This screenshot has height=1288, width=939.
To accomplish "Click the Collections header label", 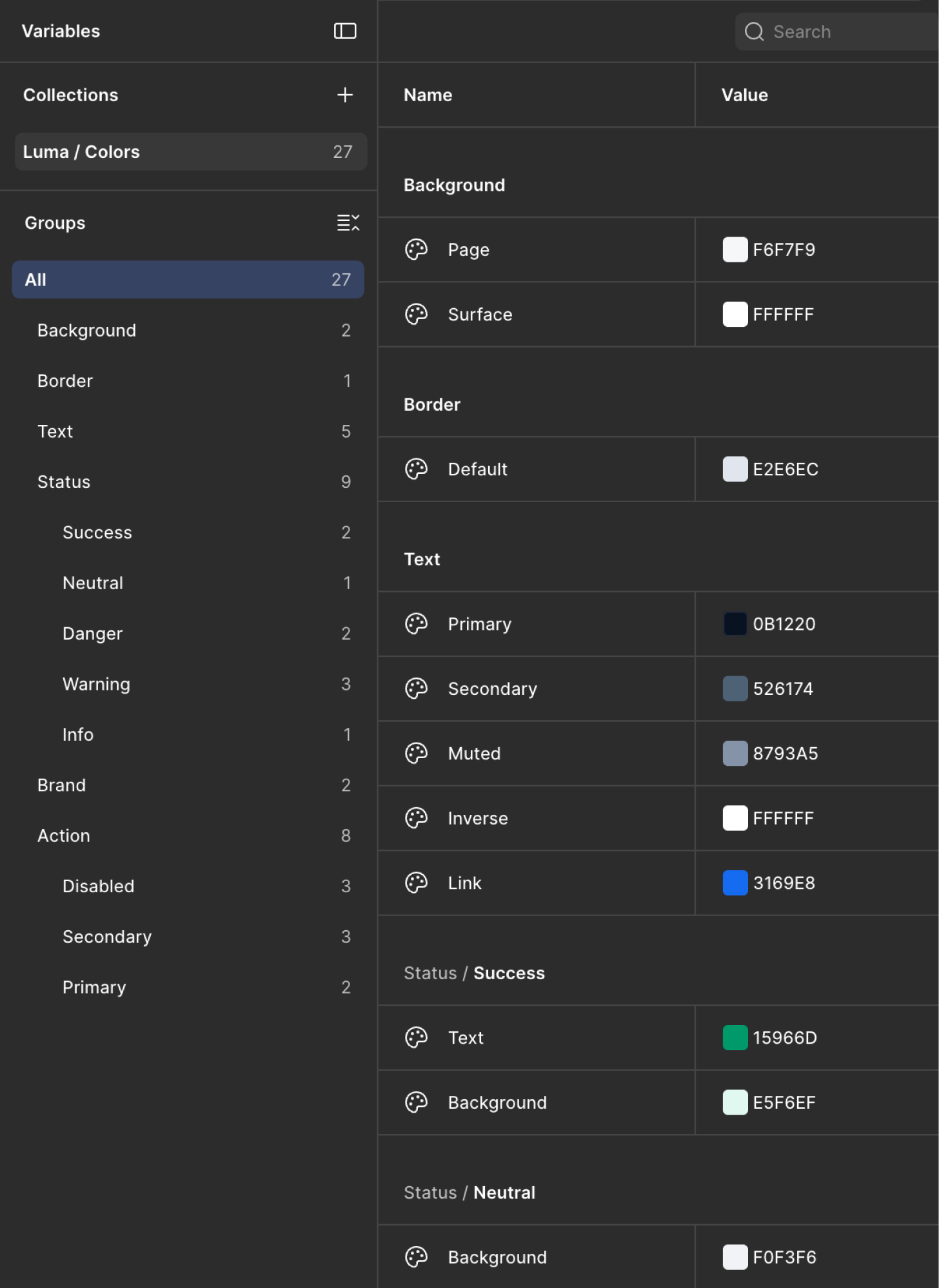I will pos(71,95).
